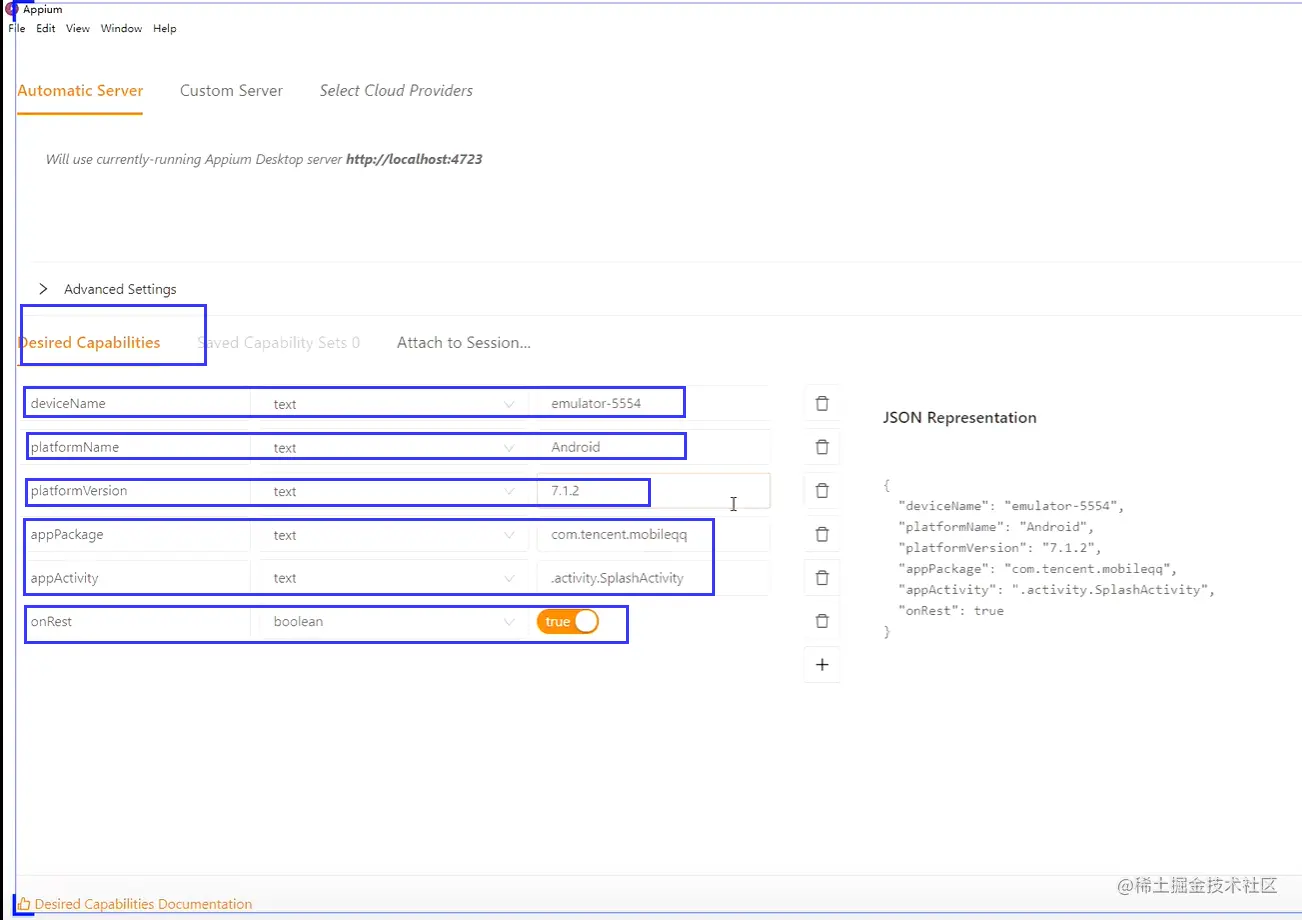
Task: Open the Help menu
Action: pos(165,28)
